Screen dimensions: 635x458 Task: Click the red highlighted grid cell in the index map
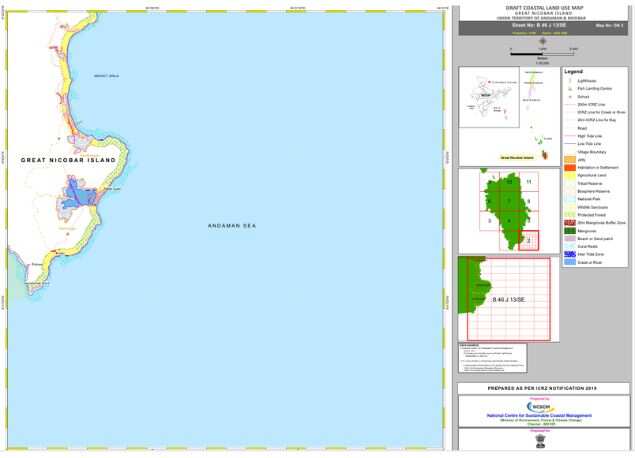(x=528, y=241)
